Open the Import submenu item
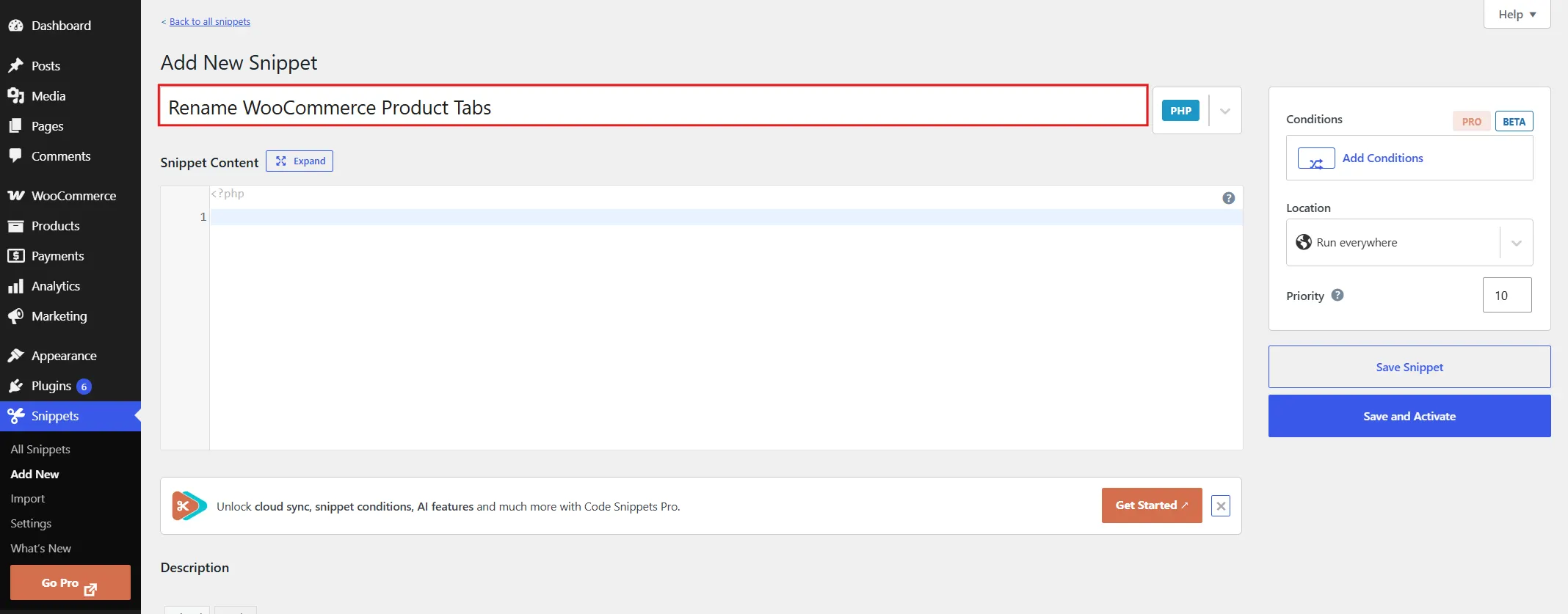 click(27, 499)
